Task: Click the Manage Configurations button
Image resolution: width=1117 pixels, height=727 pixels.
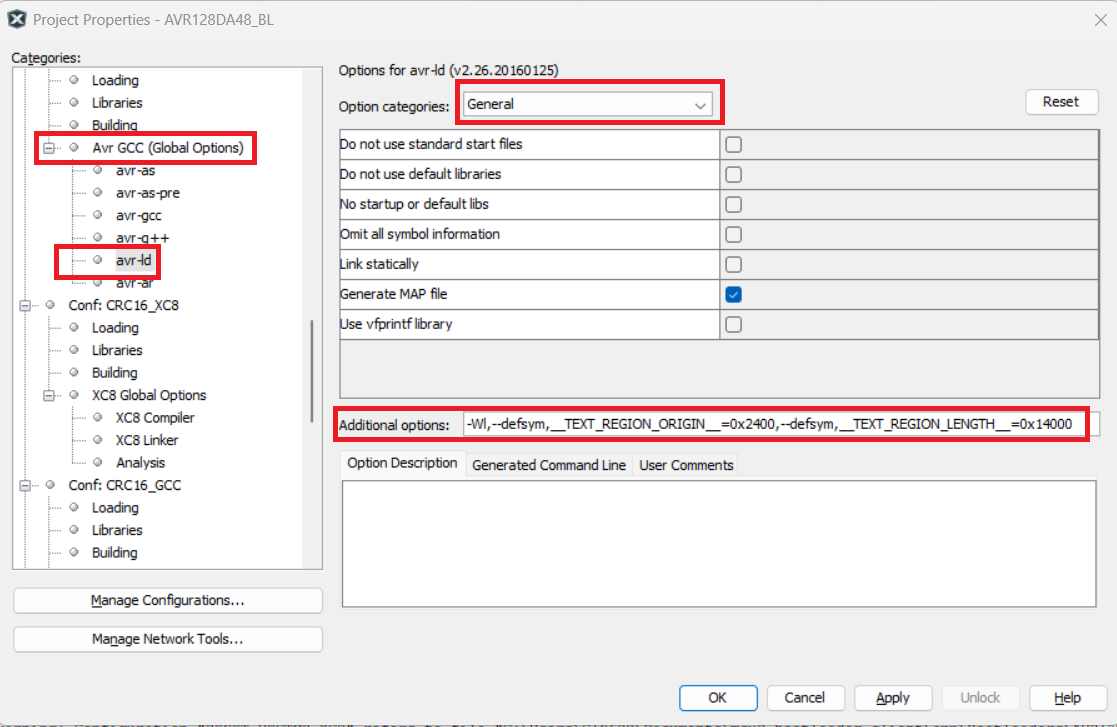Action: point(168,601)
